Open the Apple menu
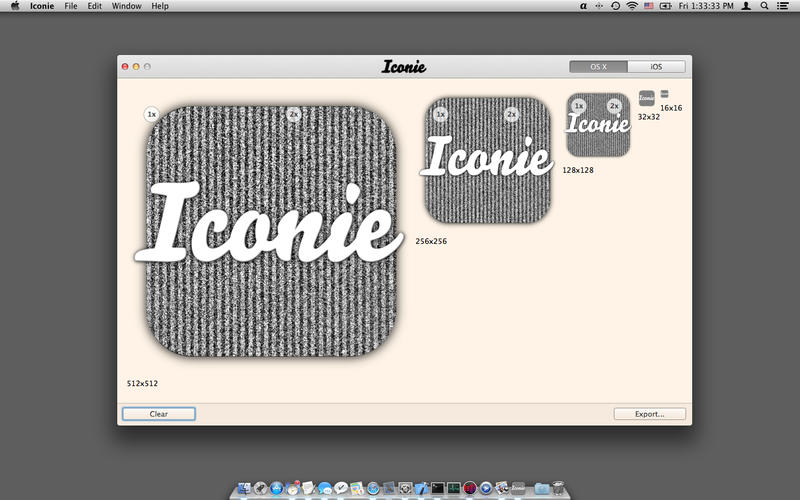This screenshot has width=800, height=500. (x=15, y=6)
